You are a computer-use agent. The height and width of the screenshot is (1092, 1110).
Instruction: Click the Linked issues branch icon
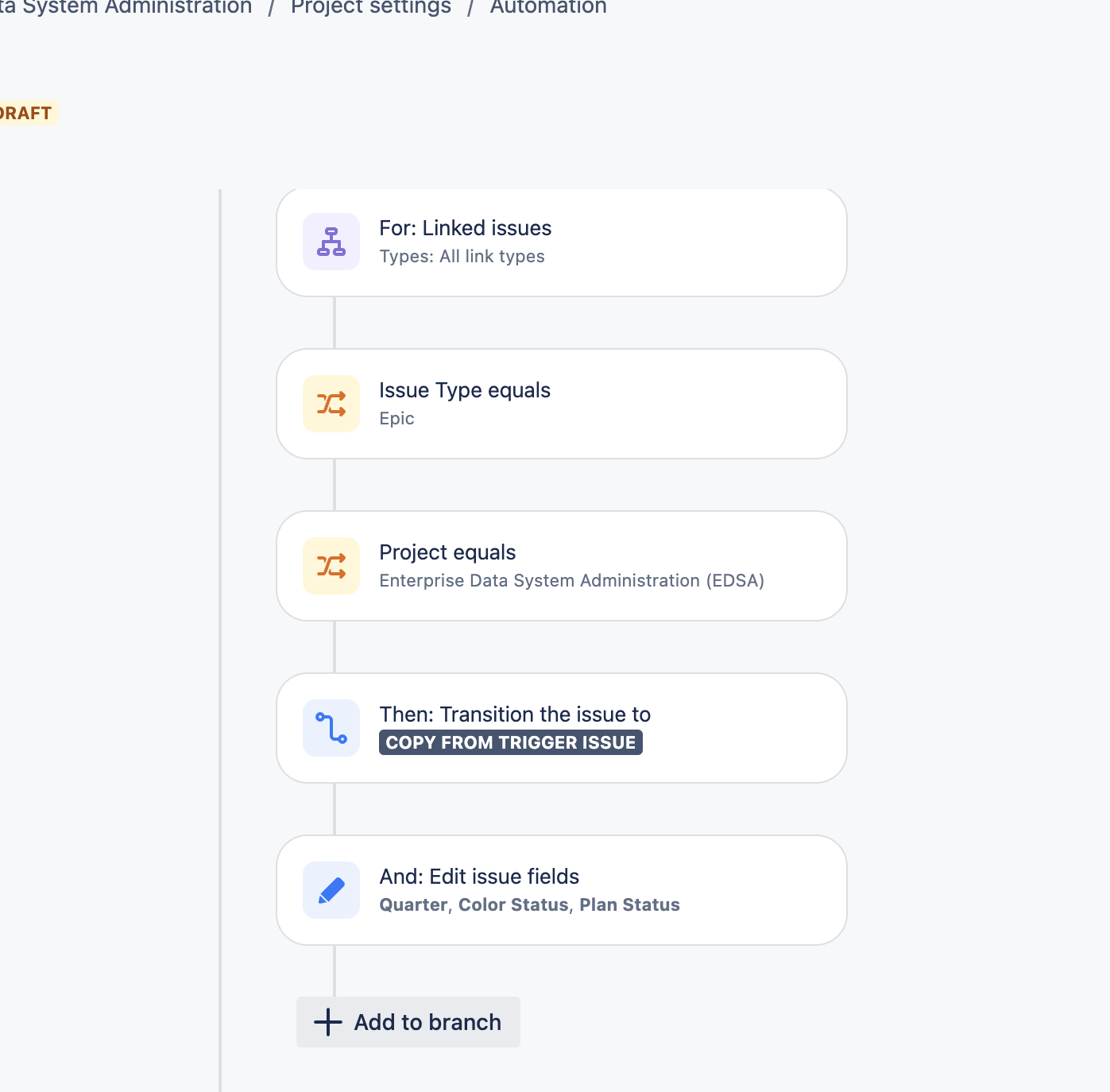(x=331, y=242)
